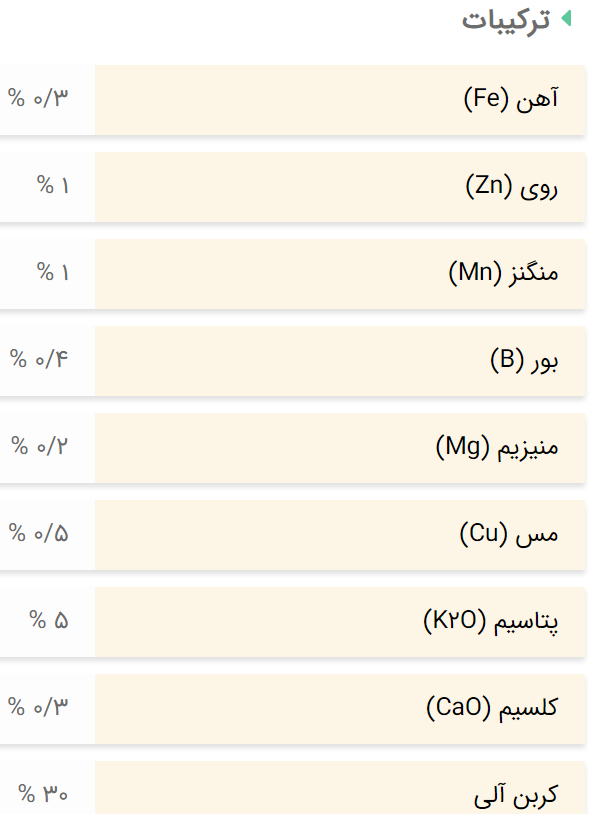Click the ۰/۵ % value for Cu
This screenshot has width=602, height=814.
[x=38, y=533]
